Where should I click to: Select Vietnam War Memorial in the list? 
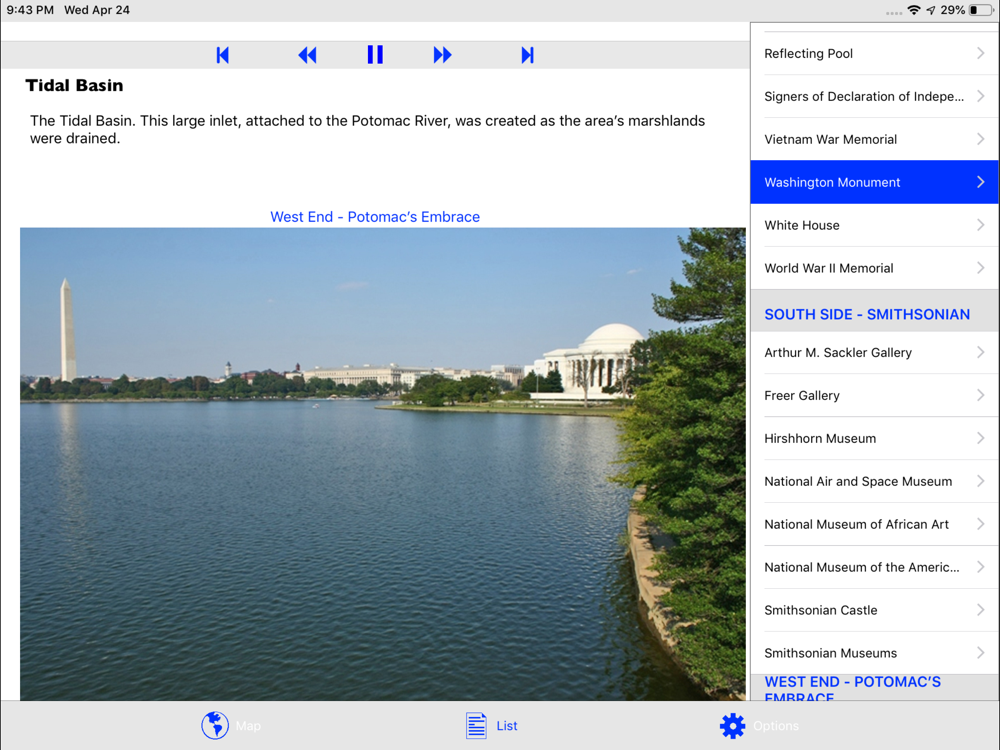click(874, 139)
